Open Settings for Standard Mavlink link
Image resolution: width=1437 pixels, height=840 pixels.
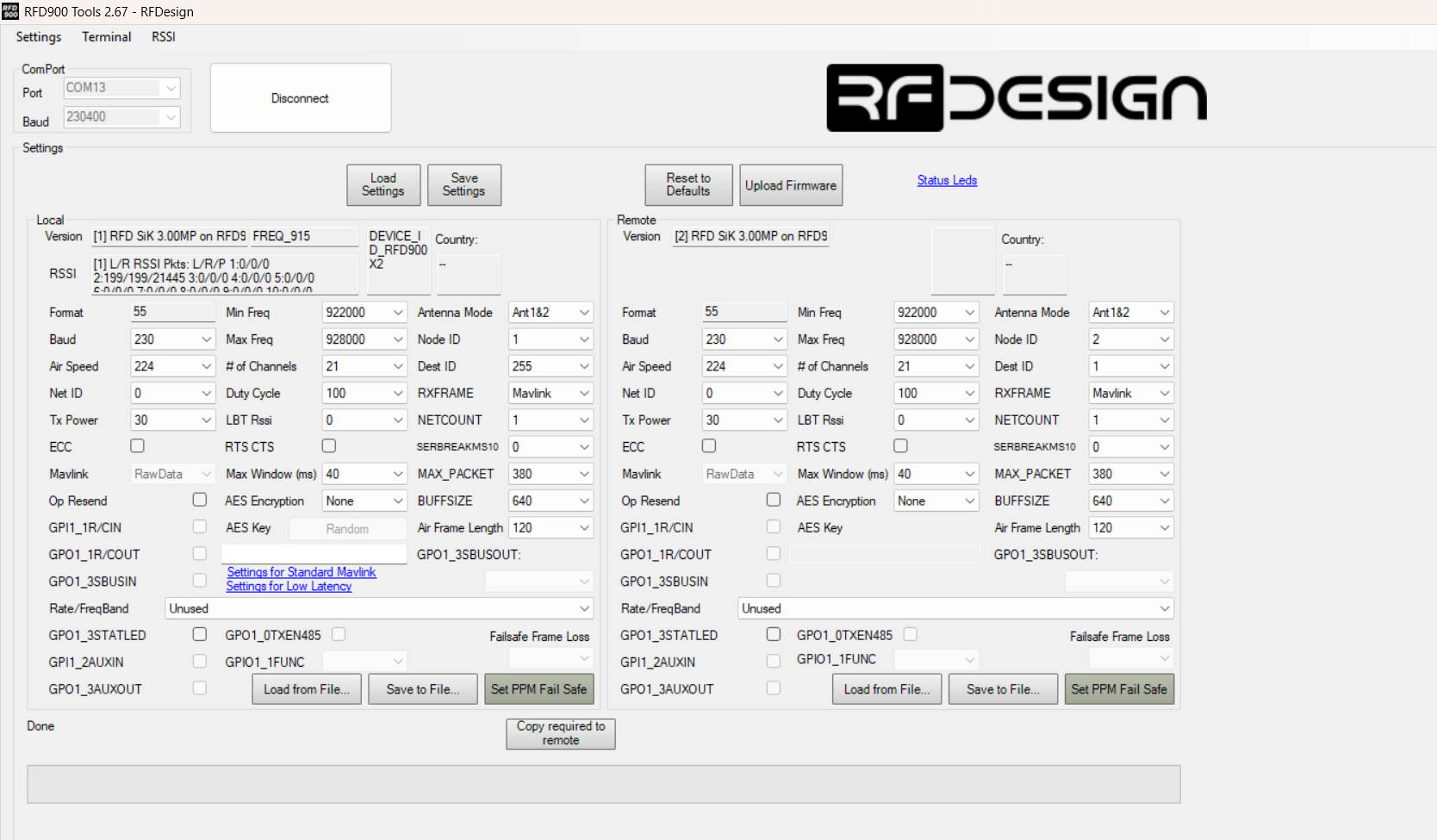click(x=302, y=572)
